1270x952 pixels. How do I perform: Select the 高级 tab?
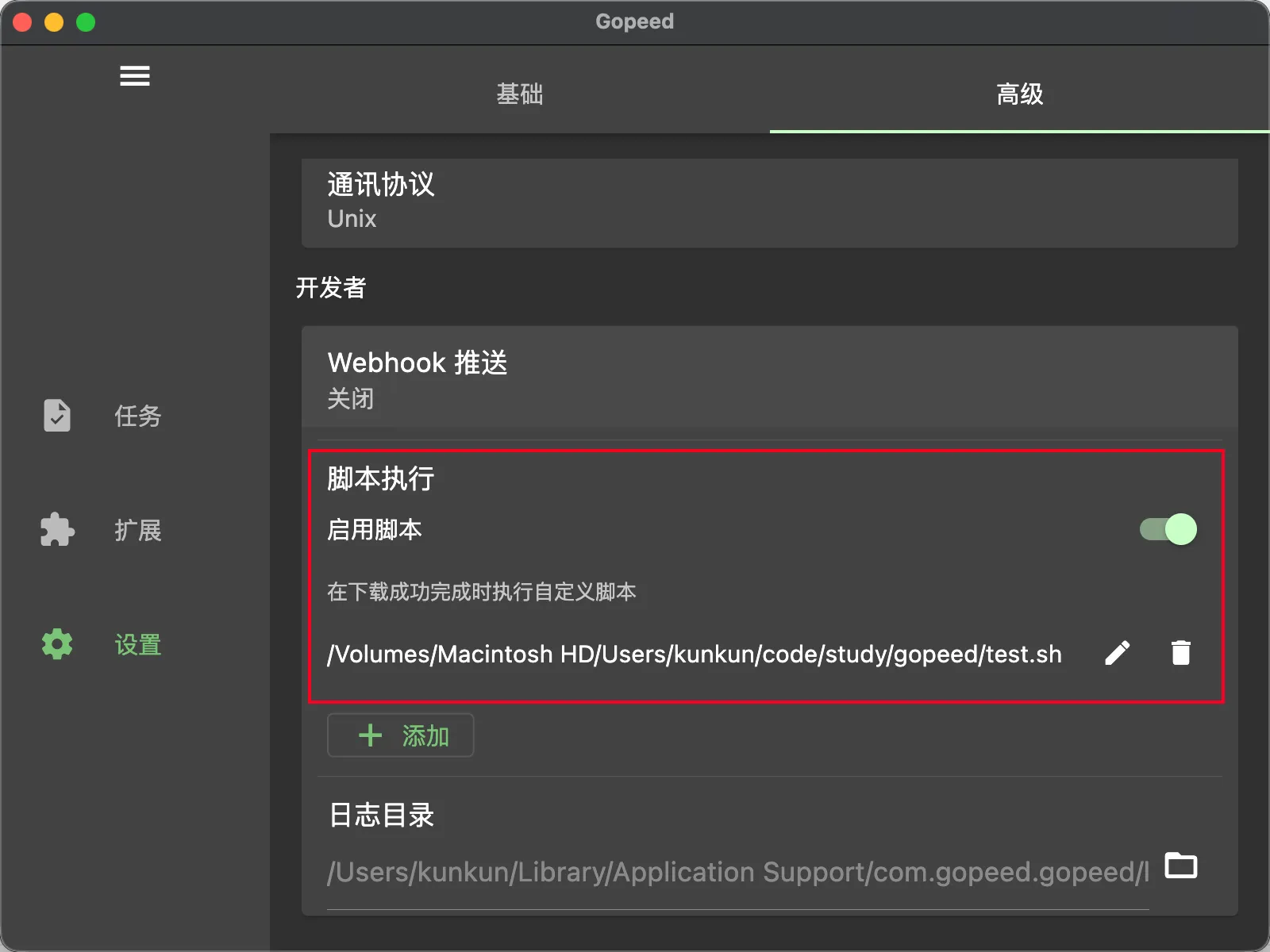1019,94
